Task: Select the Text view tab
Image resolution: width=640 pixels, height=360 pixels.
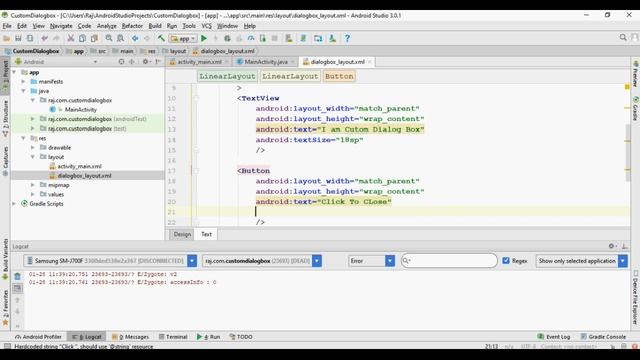Action: click(206, 234)
